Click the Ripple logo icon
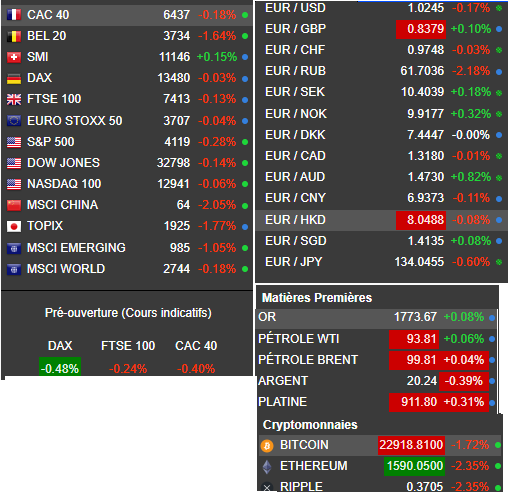This screenshot has height=496, width=515. pos(267,487)
